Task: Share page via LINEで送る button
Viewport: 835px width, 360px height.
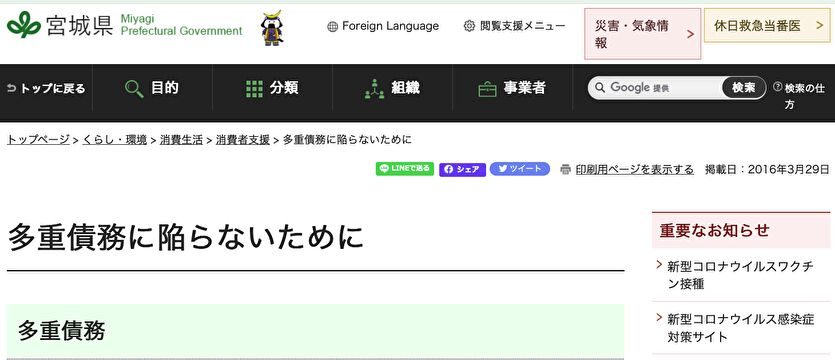Action: coord(405,169)
